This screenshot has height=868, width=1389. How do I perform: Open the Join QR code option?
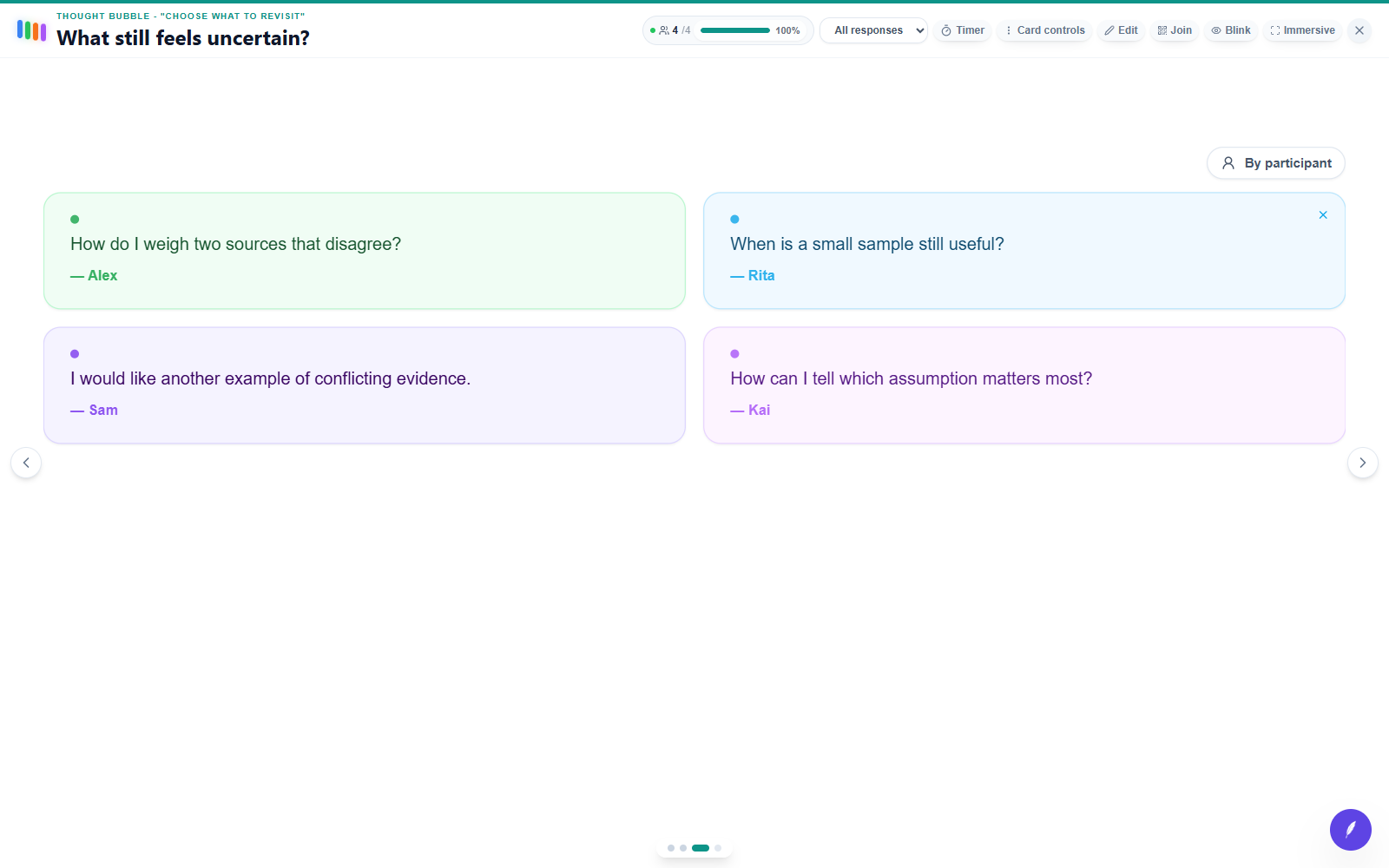click(1175, 30)
